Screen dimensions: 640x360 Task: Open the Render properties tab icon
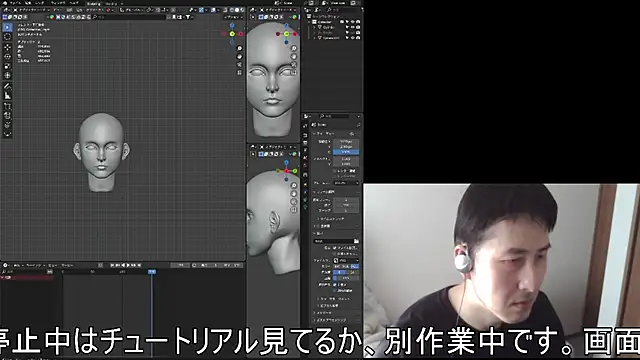pyautogui.click(x=305, y=135)
